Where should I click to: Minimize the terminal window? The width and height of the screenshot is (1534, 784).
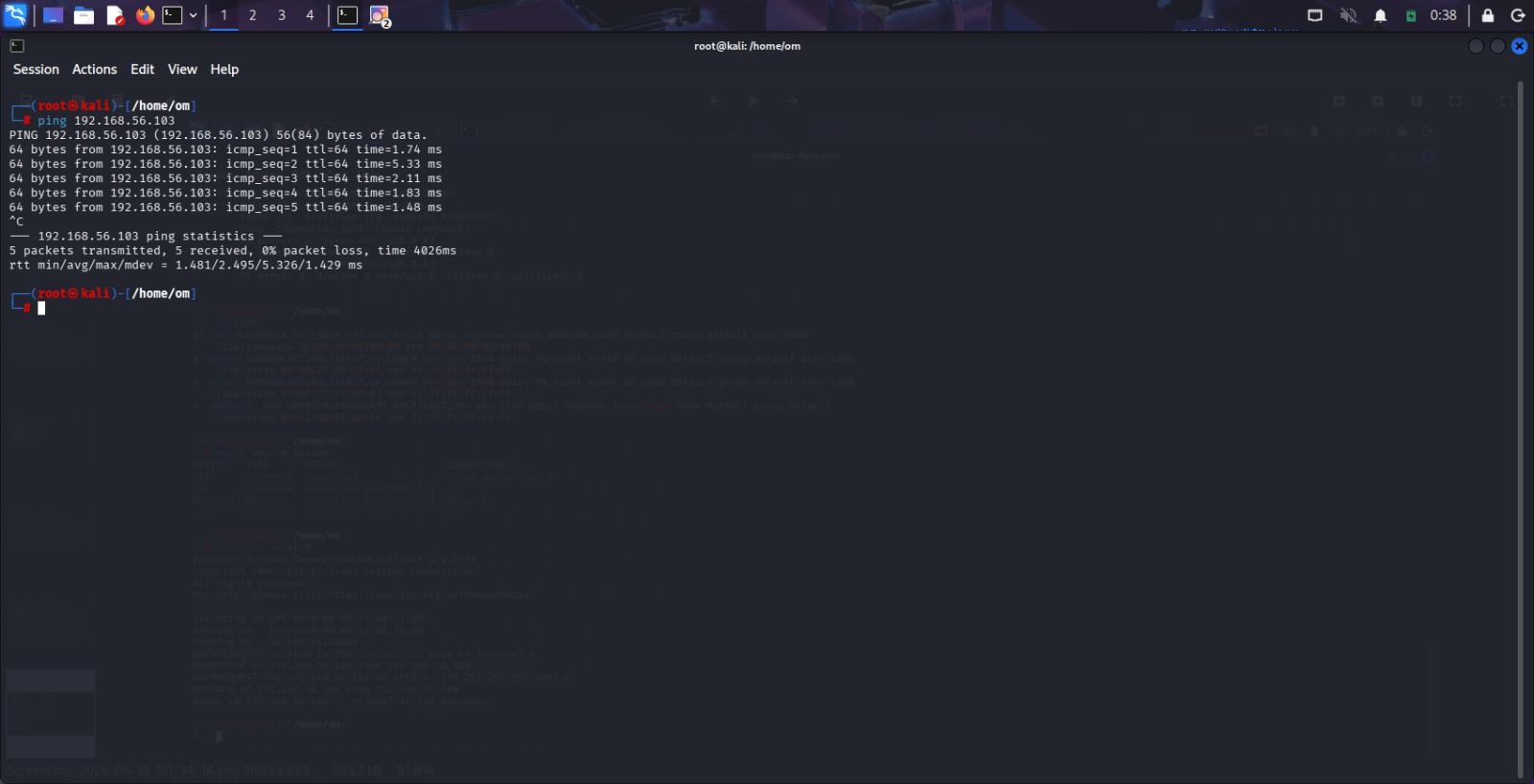coord(1476,46)
